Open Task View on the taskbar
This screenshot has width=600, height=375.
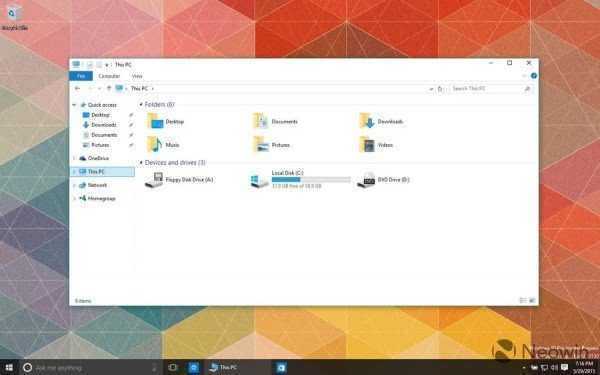click(173, 368)
